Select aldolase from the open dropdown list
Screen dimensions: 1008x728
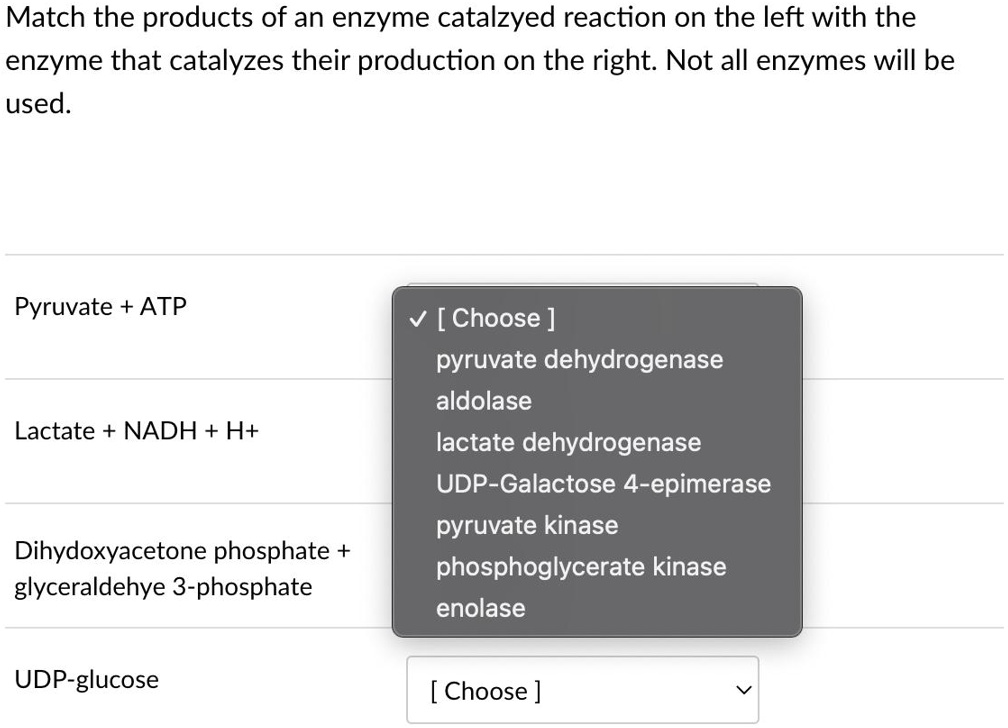pos(484,400)
